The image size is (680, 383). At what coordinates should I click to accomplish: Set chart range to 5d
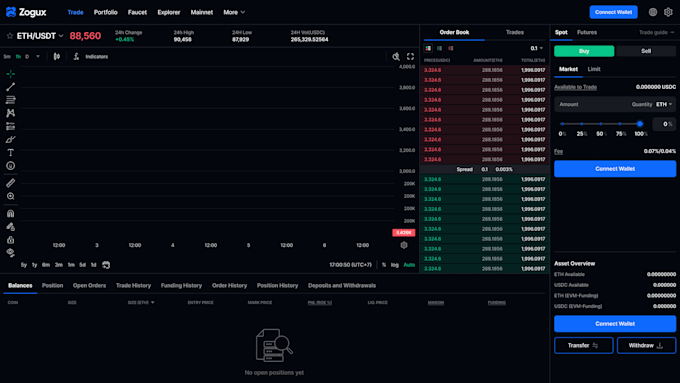(82, 265)
